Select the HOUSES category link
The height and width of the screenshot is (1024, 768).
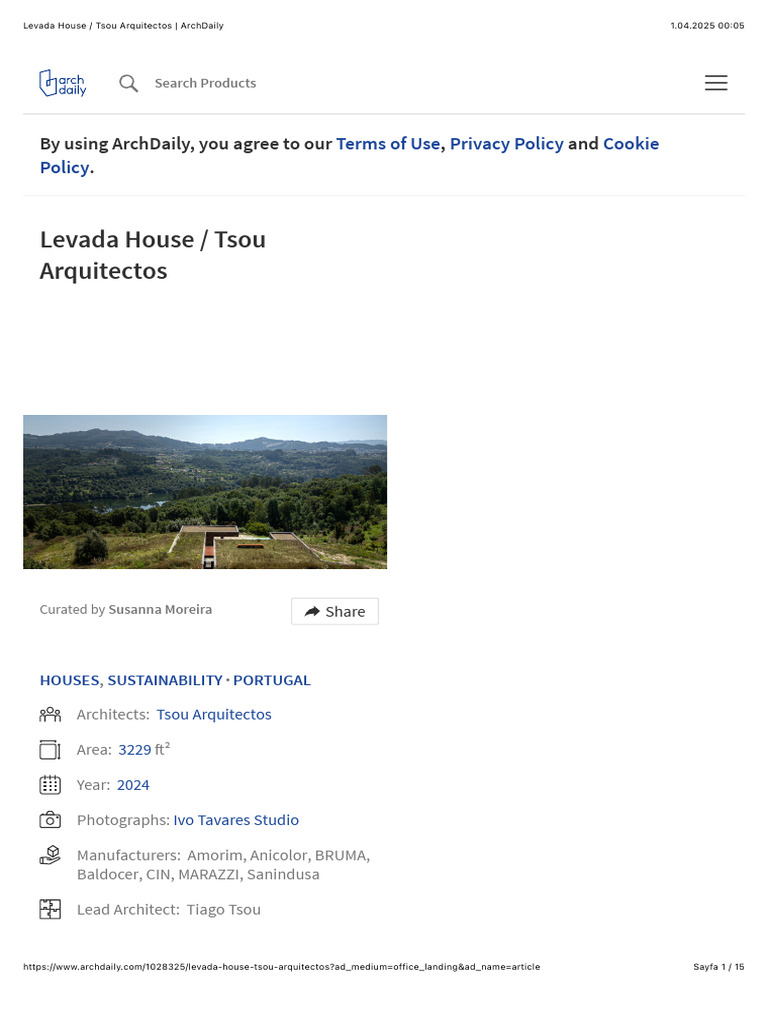click(70, 680)
